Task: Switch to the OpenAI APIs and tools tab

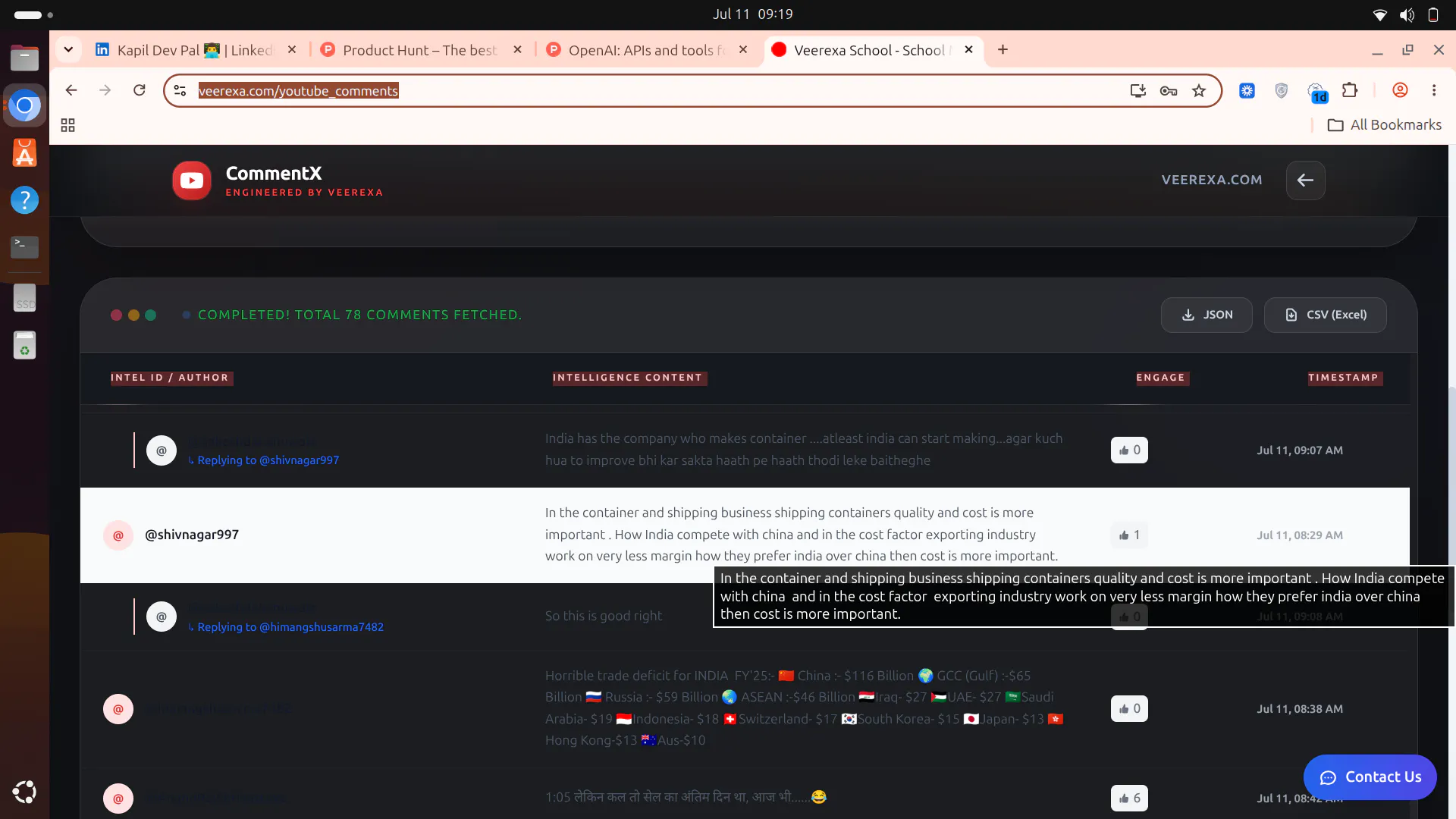Action: pyautogui.click(x=646, y=50)
